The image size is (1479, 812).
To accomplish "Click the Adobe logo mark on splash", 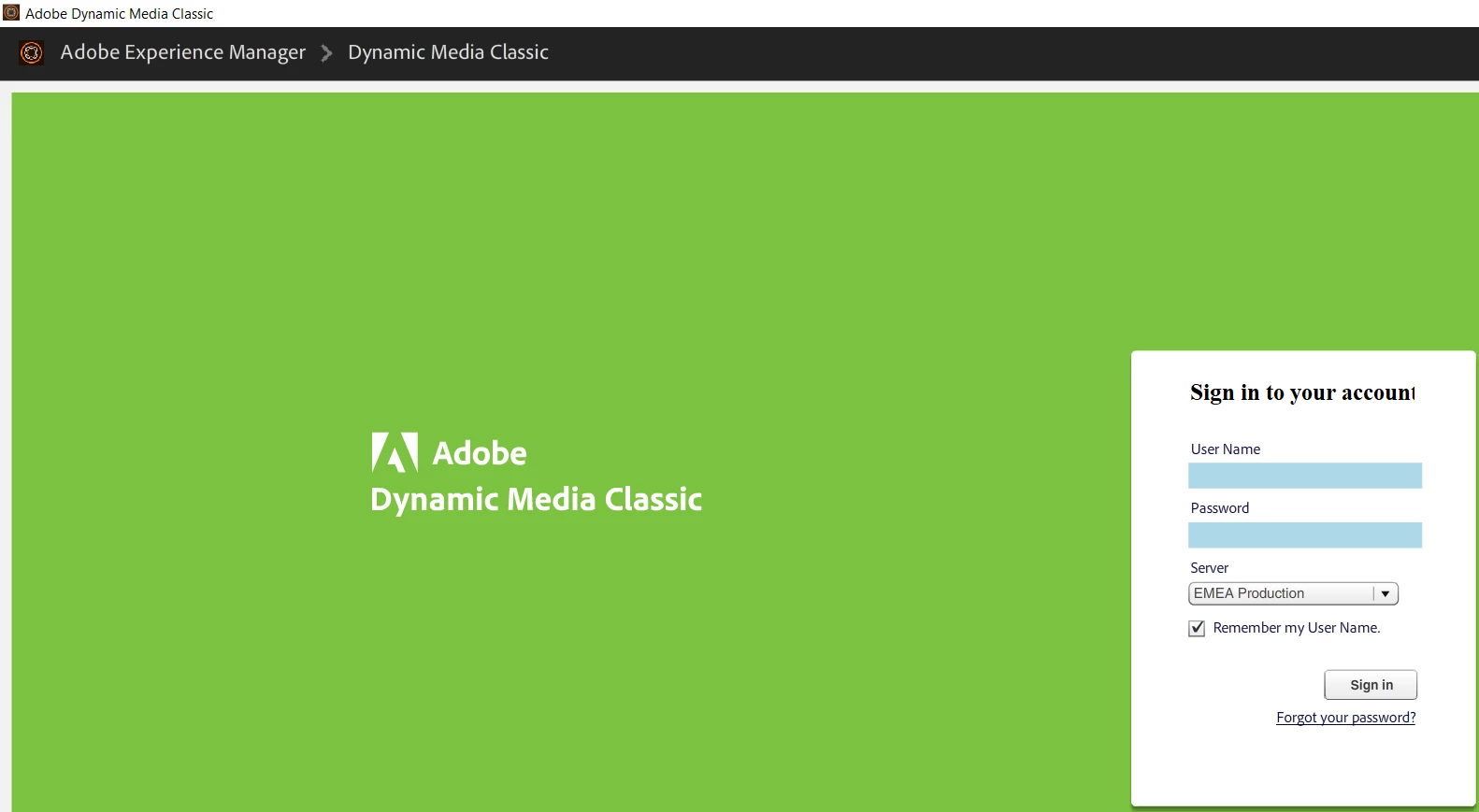I will [395, 452].
